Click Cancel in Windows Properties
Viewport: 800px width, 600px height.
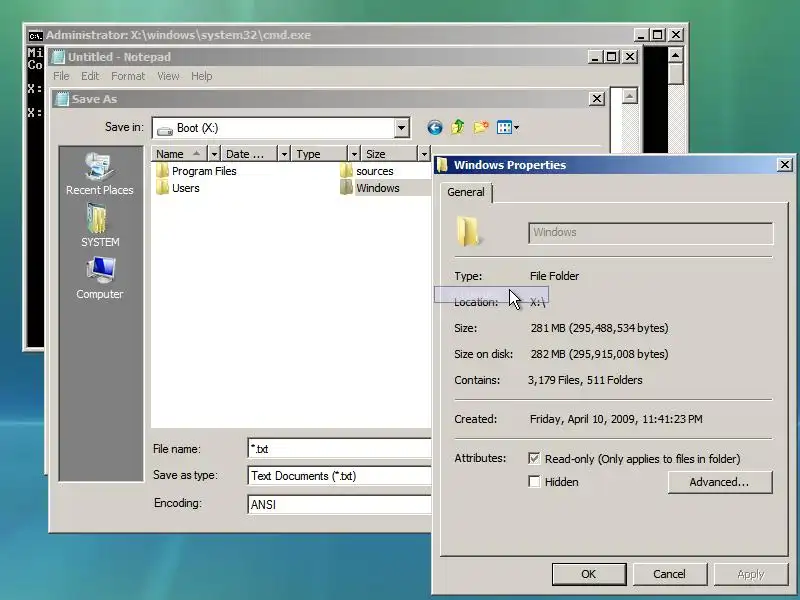[x=669, y=574]
